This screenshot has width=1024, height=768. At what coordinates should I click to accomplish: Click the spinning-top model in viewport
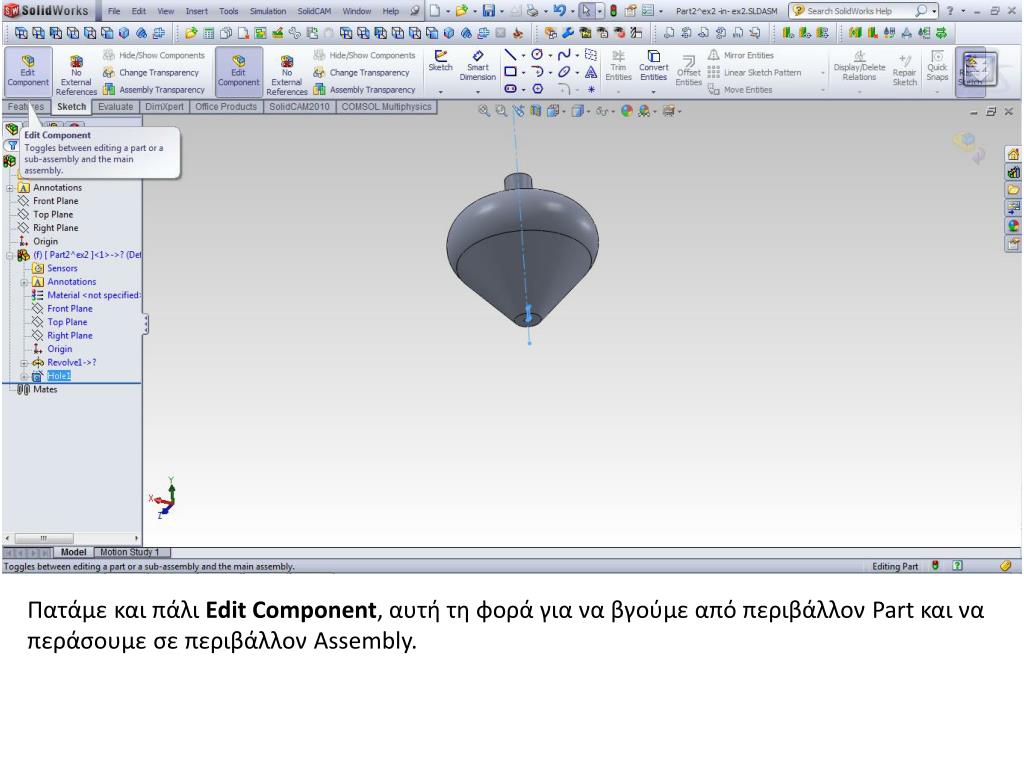(x=522, y=248)
